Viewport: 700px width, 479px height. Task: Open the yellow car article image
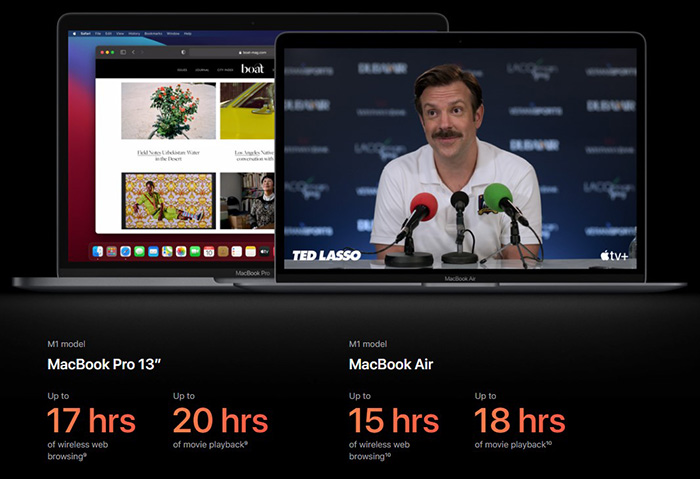(247, 111)
